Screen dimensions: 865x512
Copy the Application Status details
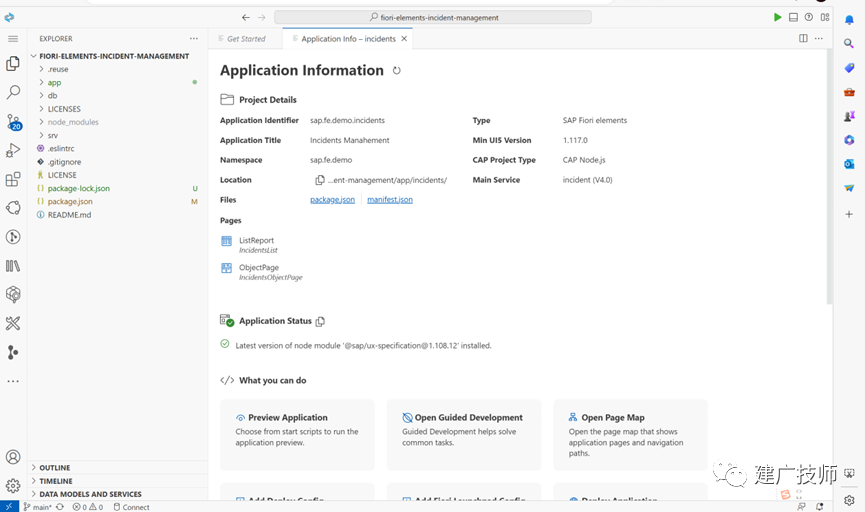[321, 321]
